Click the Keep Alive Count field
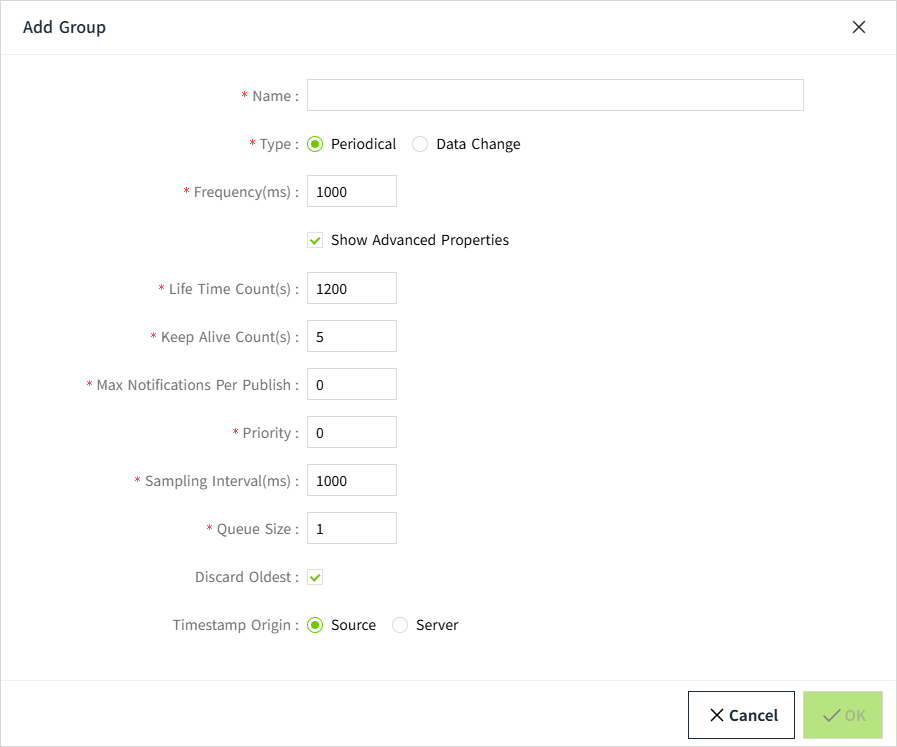This screenshot has width=897, height=747. tap(351, 336)
